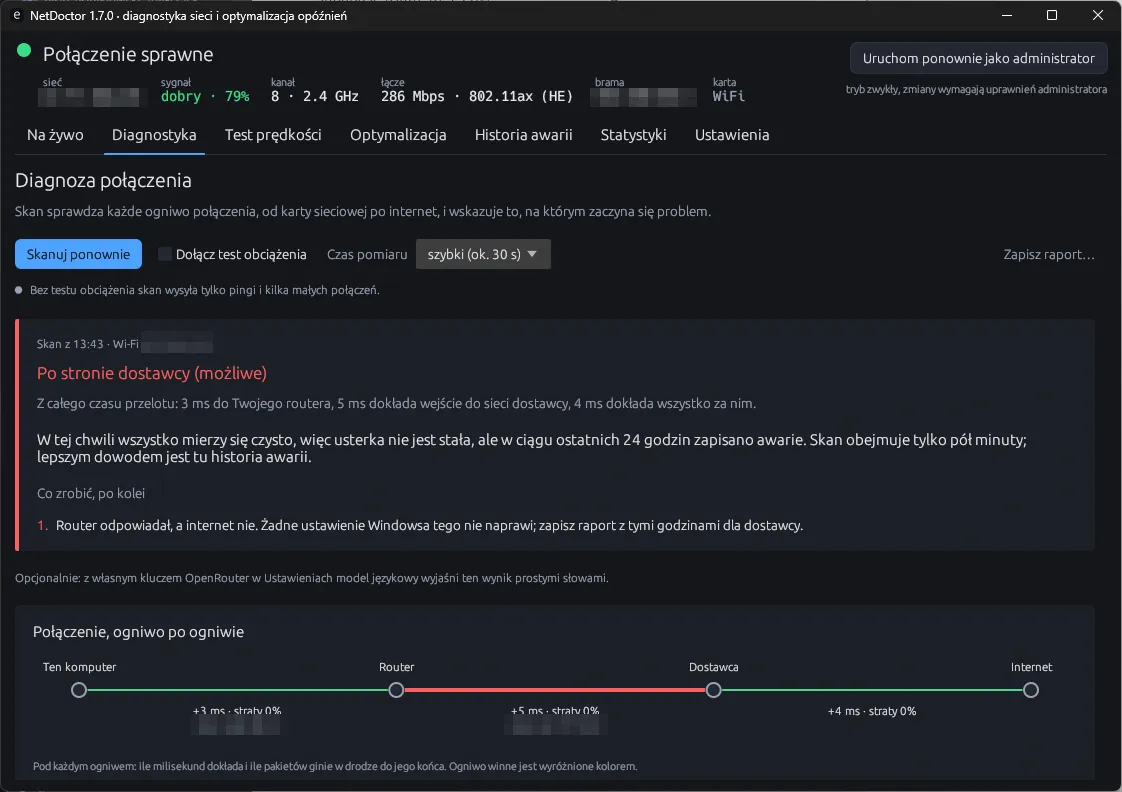Click the "Połączenie sprawne" status heading
This screenshot has width=1122, height=792.
128,54
